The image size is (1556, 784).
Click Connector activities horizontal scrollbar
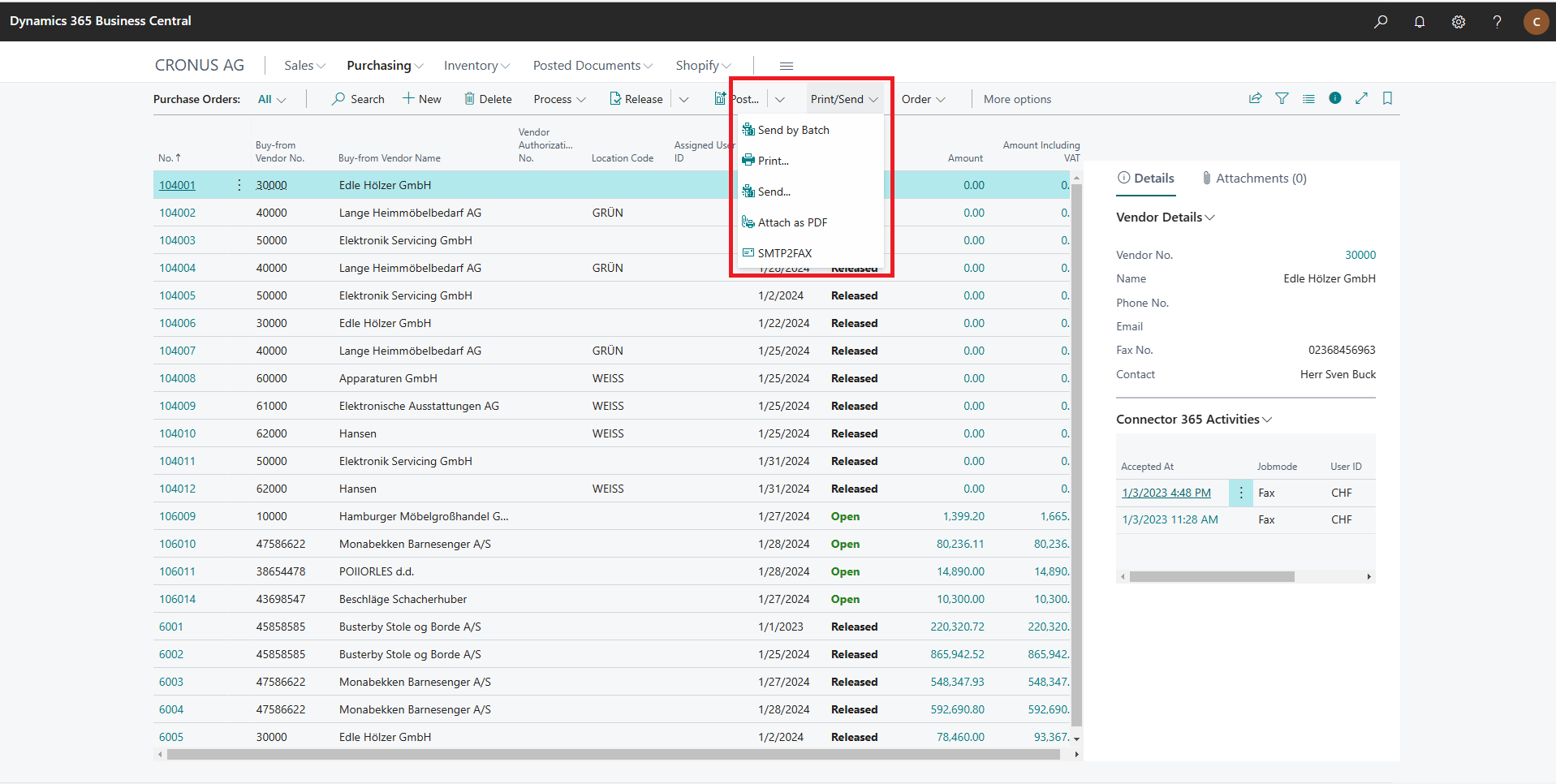click(1211, 577)
